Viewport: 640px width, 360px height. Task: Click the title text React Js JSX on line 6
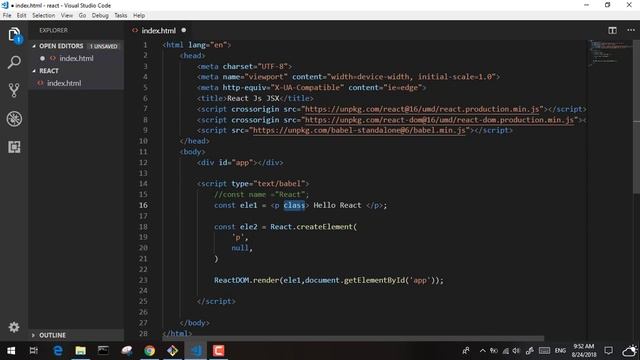click(x=253, y=98)
